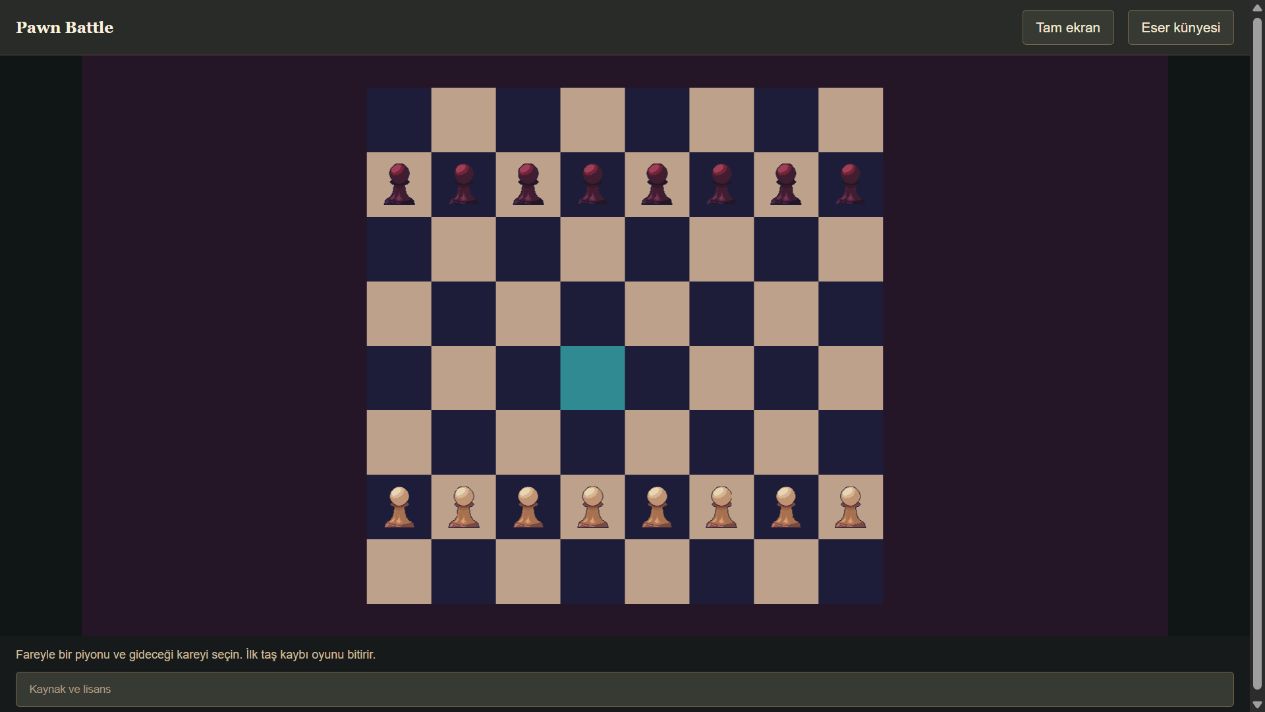Select the second white pawn from the left
The height and width of the screenshot is (712, 1265).
tap(463, 507)
